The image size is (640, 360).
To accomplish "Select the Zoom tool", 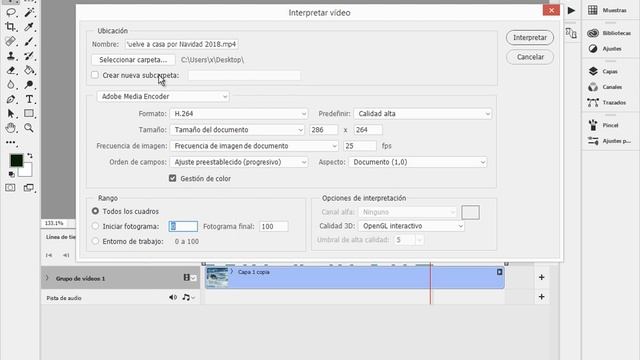I will [29, 128].
